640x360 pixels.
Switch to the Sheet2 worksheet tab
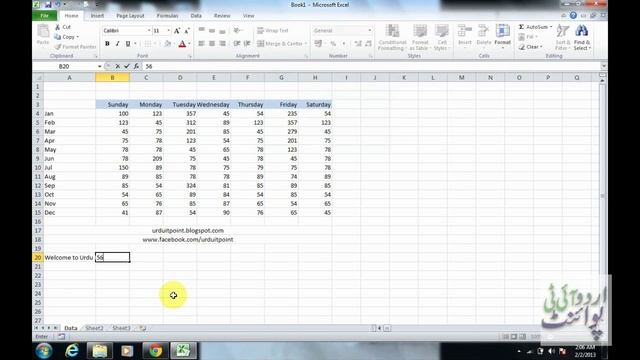(94, 328)
